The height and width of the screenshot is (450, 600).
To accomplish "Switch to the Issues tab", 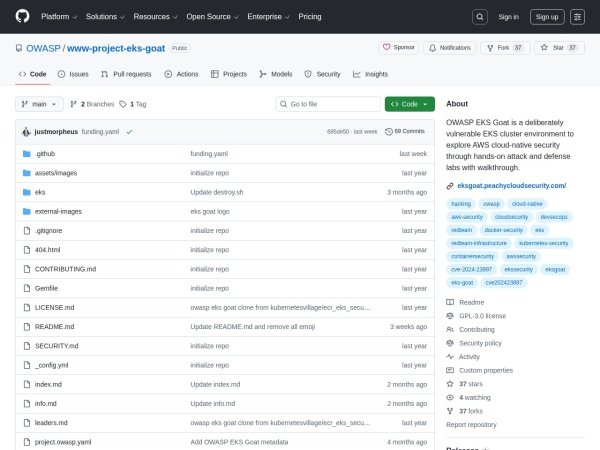I will [x=73, y=74].
